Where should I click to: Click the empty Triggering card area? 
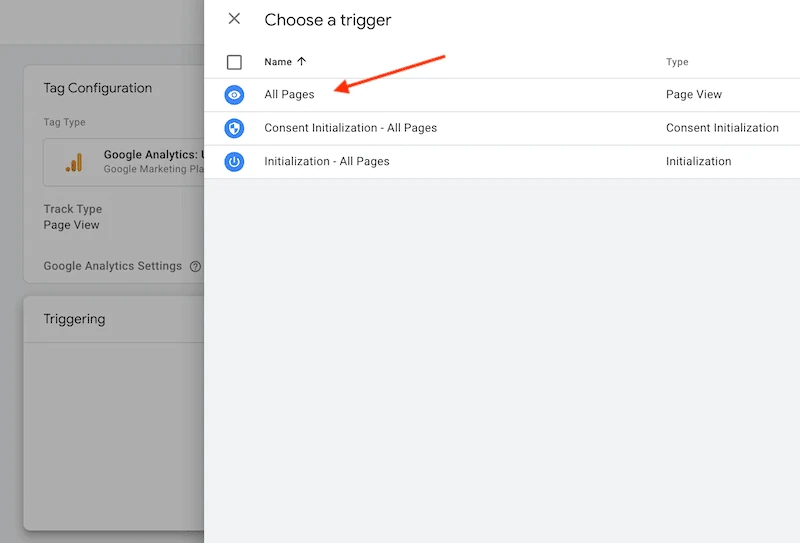coord(114,436)
